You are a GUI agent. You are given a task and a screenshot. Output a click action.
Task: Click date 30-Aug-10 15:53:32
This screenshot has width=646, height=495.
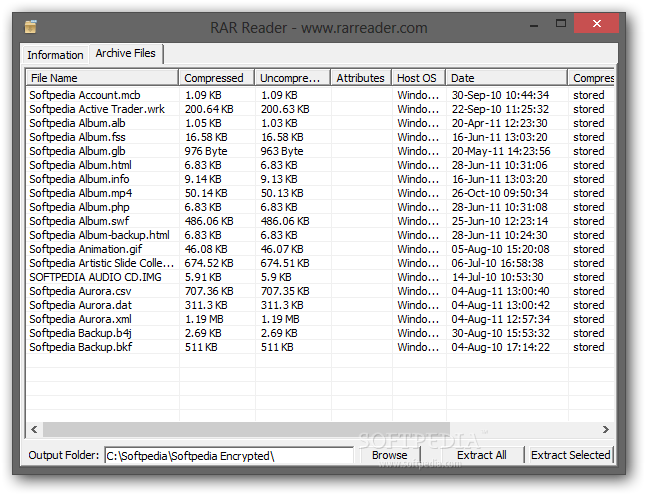coord(501,333)
